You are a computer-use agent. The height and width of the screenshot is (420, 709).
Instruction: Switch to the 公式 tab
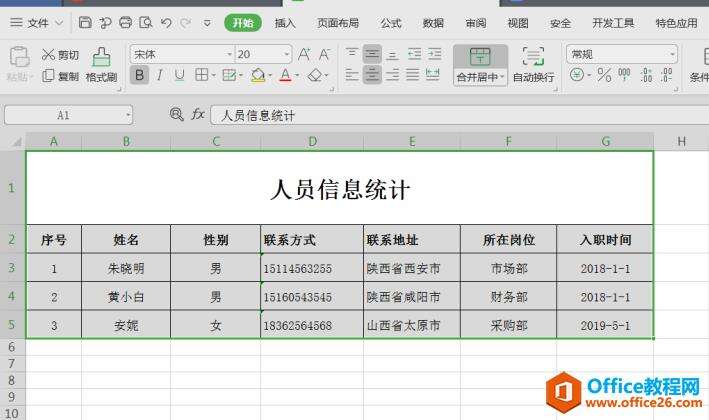pyautogui.click(x=391, y=23)
